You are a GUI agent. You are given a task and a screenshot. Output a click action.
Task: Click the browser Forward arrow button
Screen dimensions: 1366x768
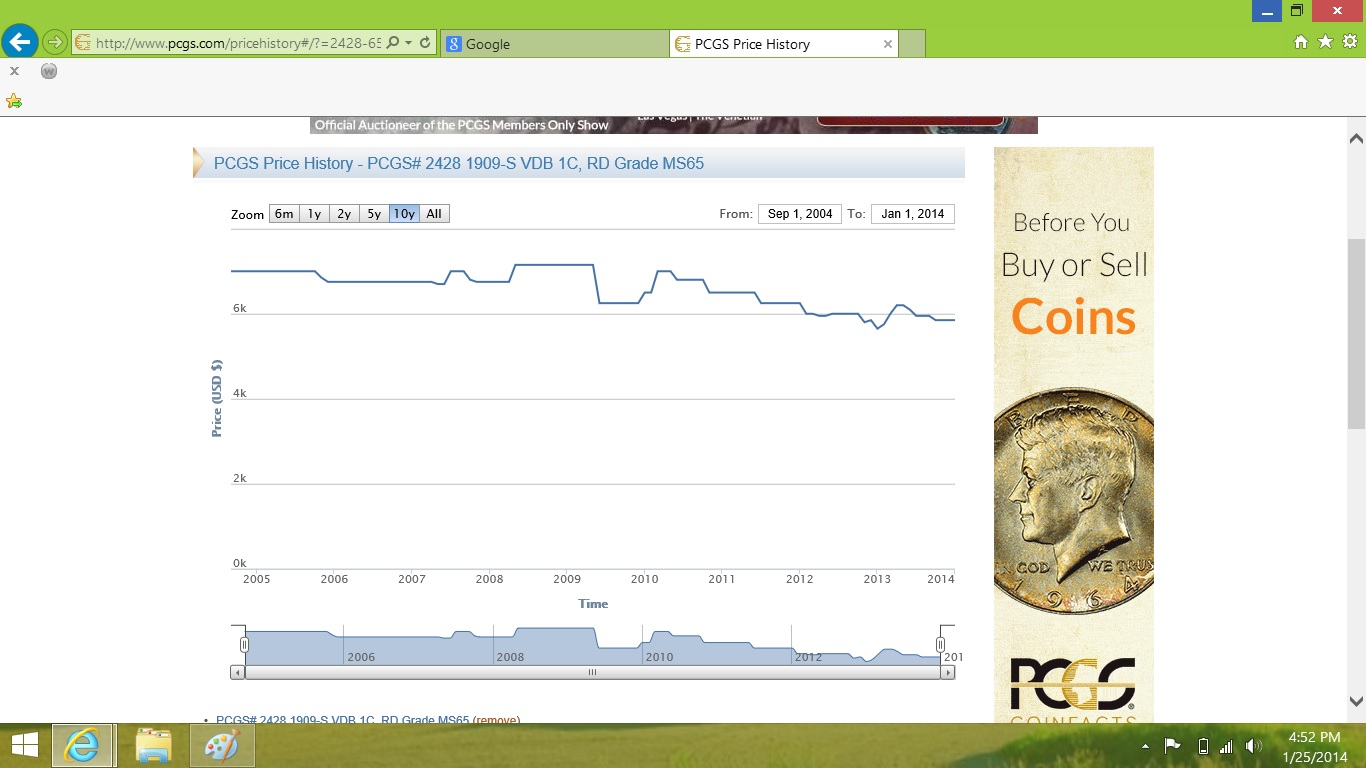54,43
